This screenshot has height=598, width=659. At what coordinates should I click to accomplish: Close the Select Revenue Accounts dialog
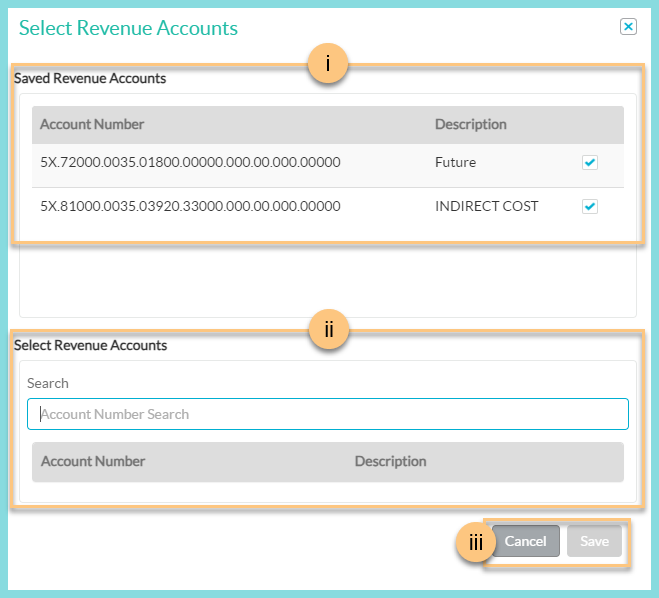(x=628, y=27)
